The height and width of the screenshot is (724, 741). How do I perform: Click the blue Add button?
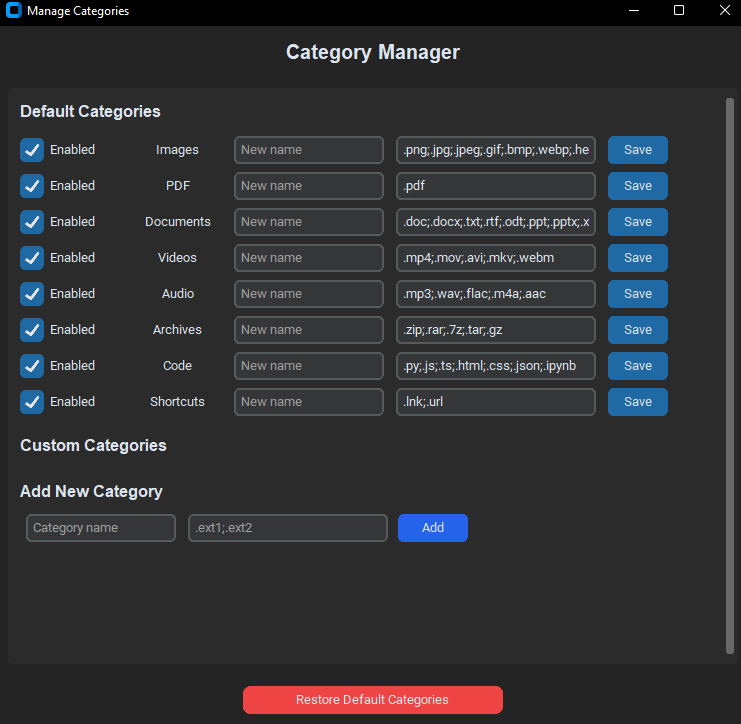click(x=433, y=528)
